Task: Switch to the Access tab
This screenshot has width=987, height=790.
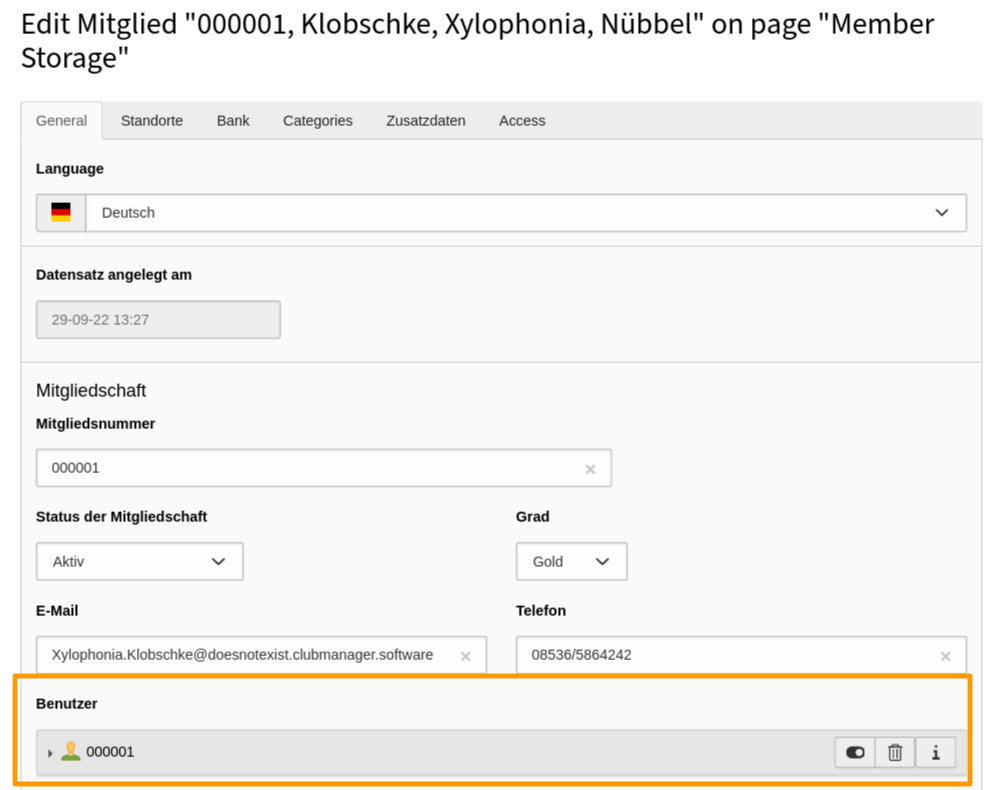Action: 521,120
